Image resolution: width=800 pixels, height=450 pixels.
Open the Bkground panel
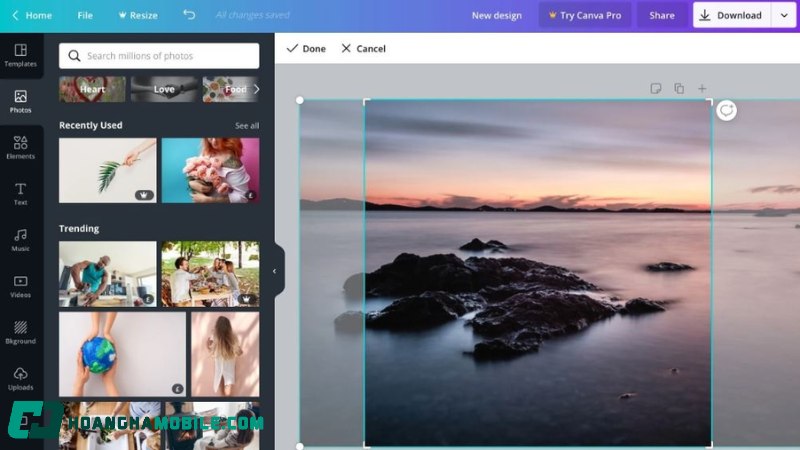[x=20, y=332]
